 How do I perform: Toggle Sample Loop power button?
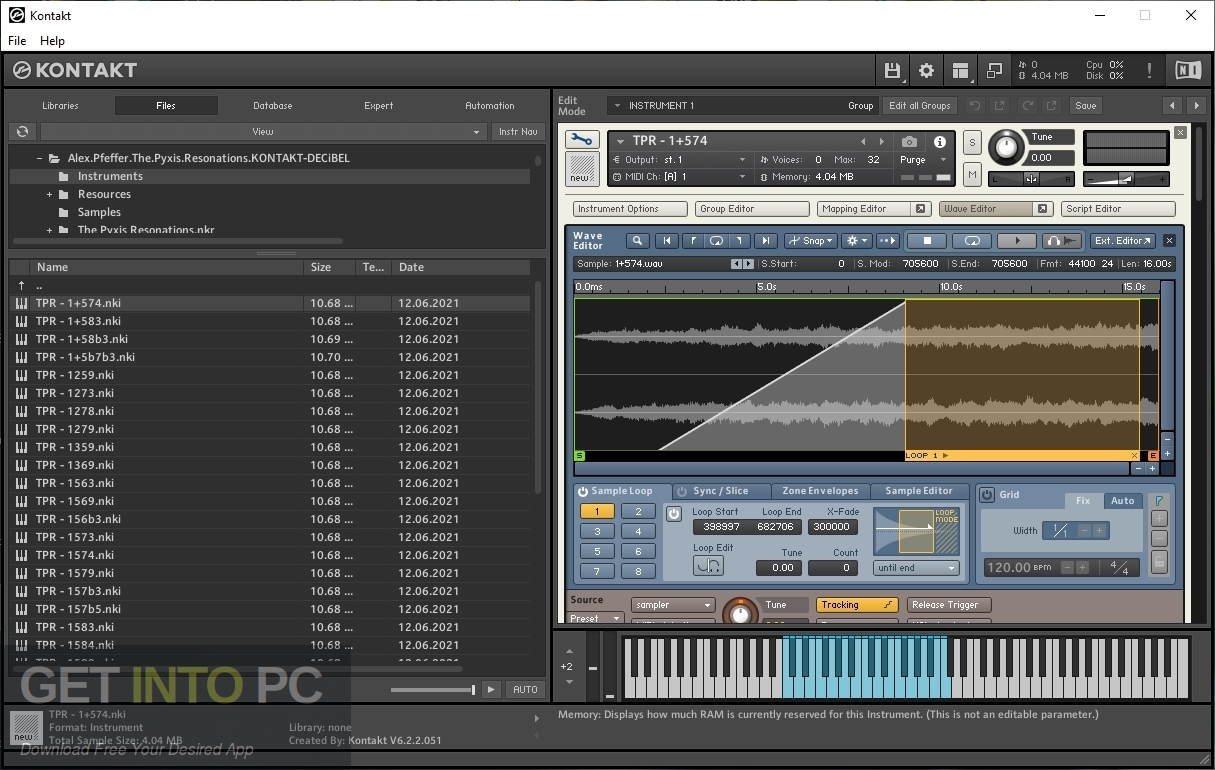coord(583,491)
